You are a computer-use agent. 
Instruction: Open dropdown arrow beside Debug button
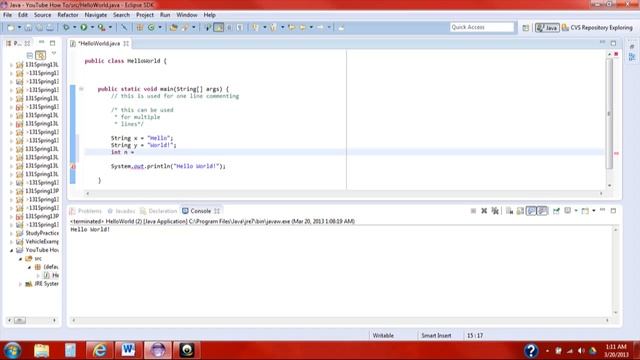coord(74,27)
